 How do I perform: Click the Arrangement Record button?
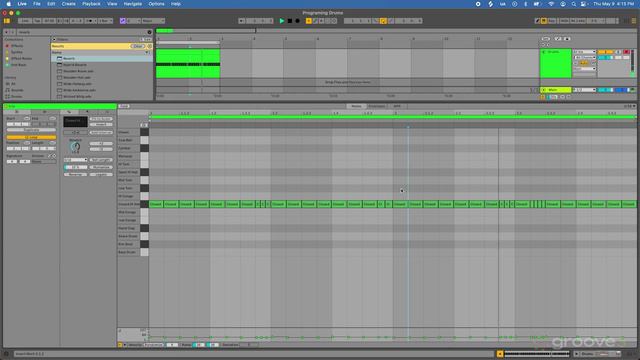click(x=298, y=21)
